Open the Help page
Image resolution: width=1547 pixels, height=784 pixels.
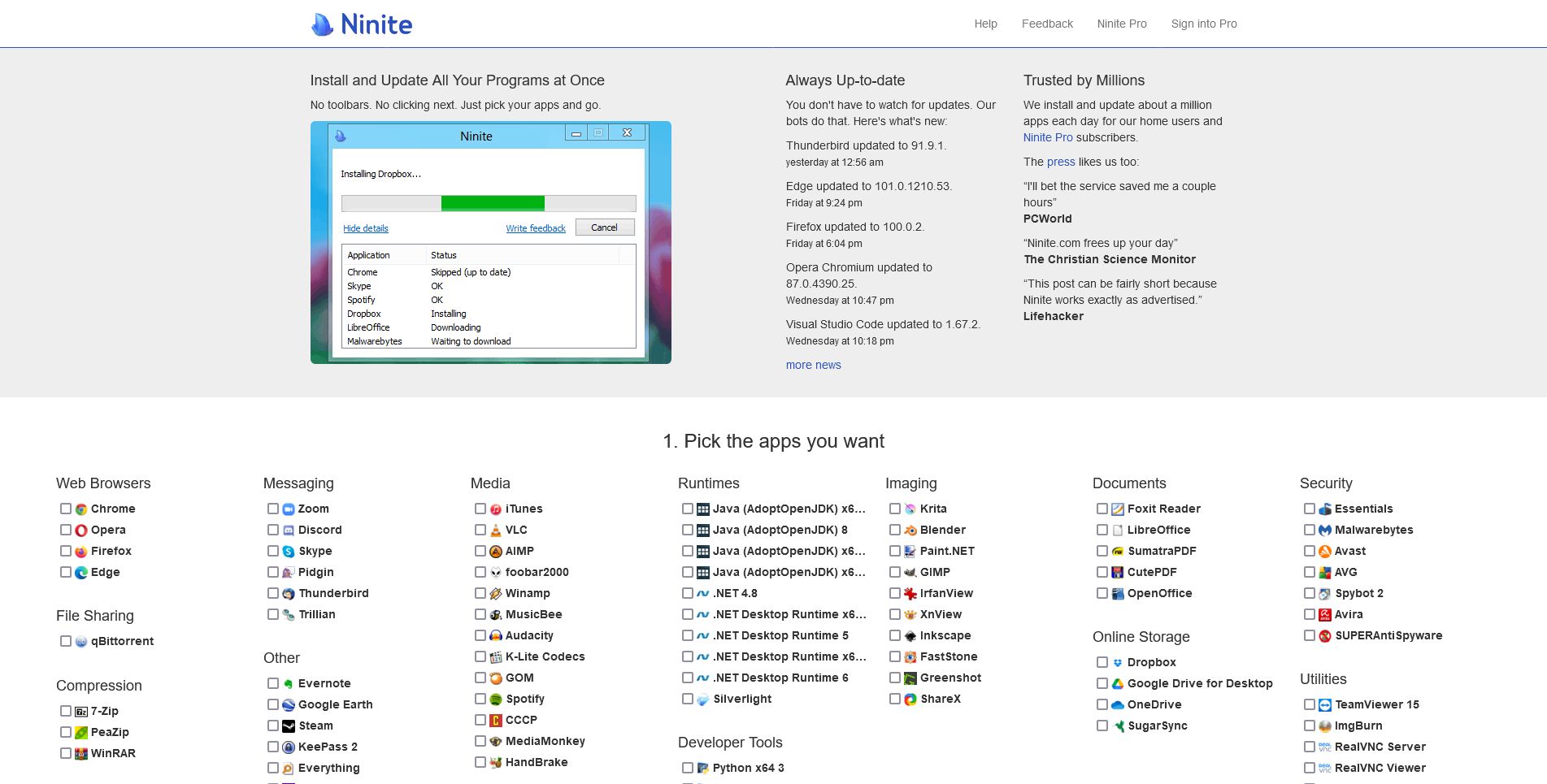pos(985,24)
